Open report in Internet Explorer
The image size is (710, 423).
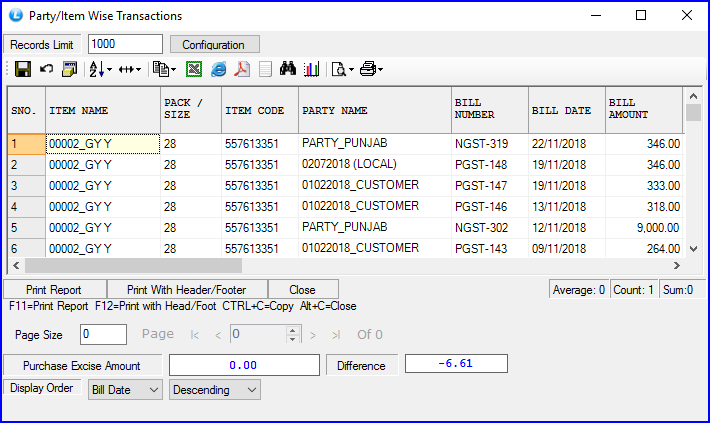point(218,69)
